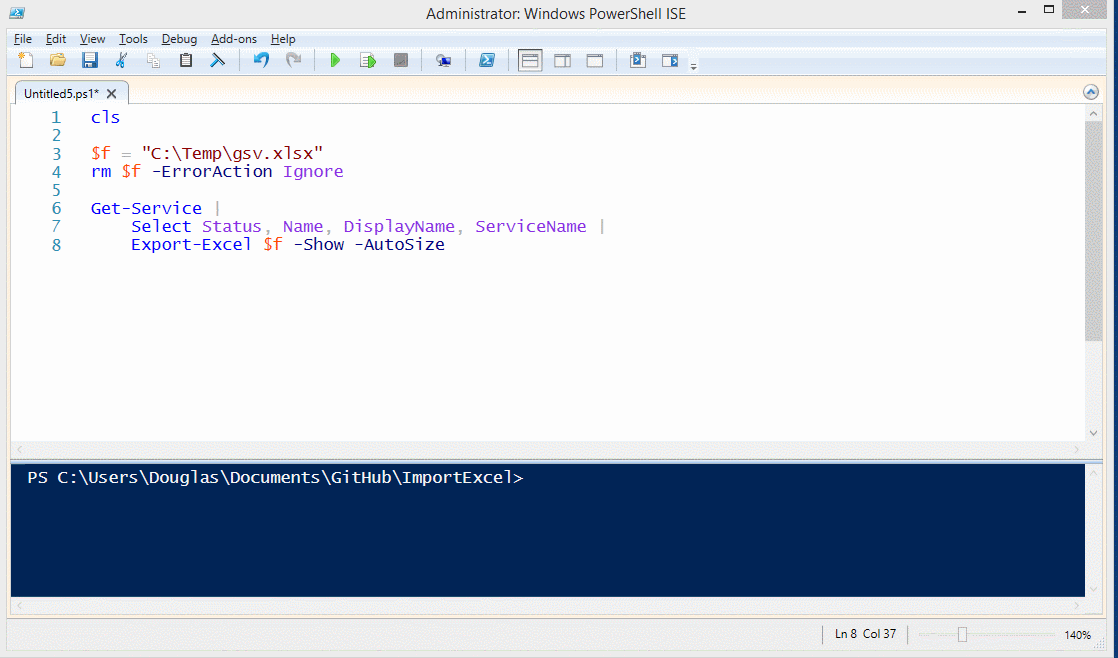Create a new script file
Screen dimensions: 1118x658
tap(26, 61)
